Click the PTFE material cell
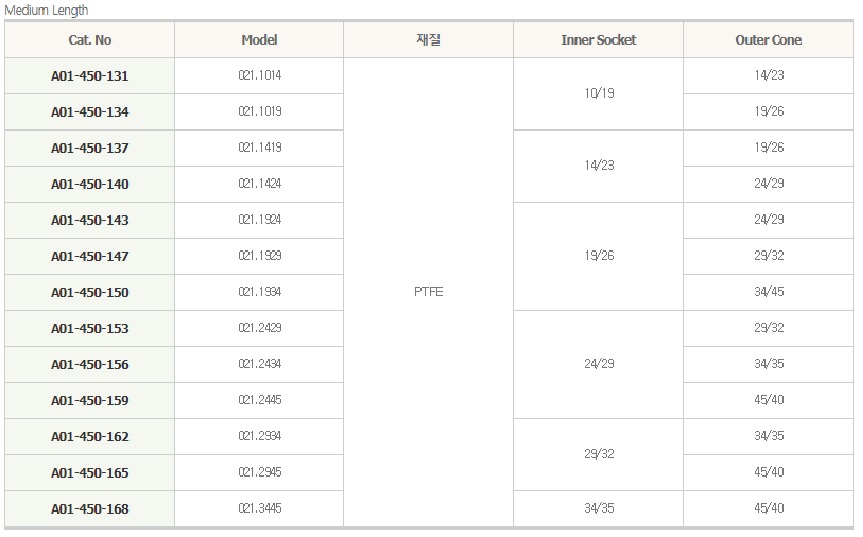This screenshot has height=537, width=863. coord(428,292)
